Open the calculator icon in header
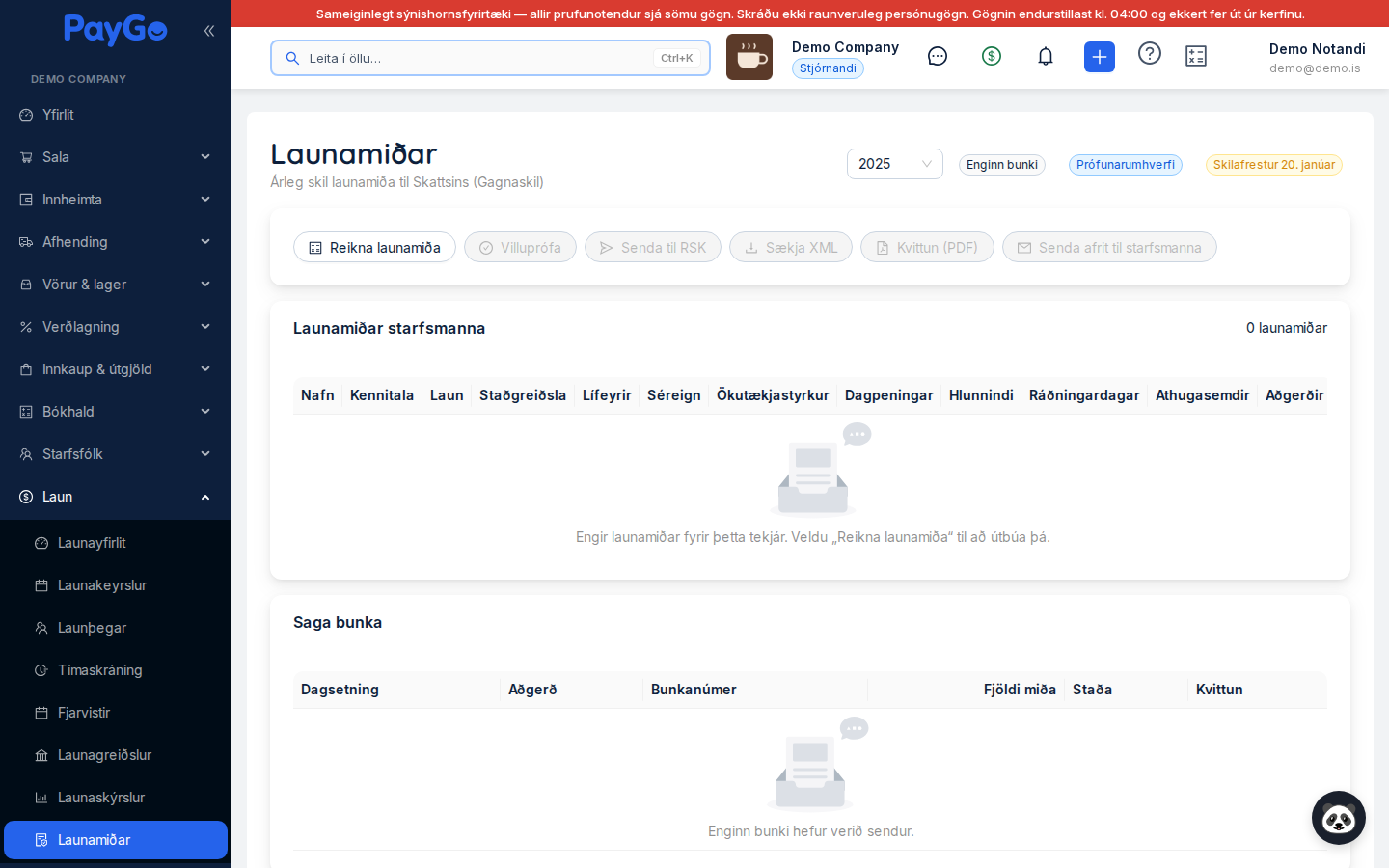 pos(1196,56)
